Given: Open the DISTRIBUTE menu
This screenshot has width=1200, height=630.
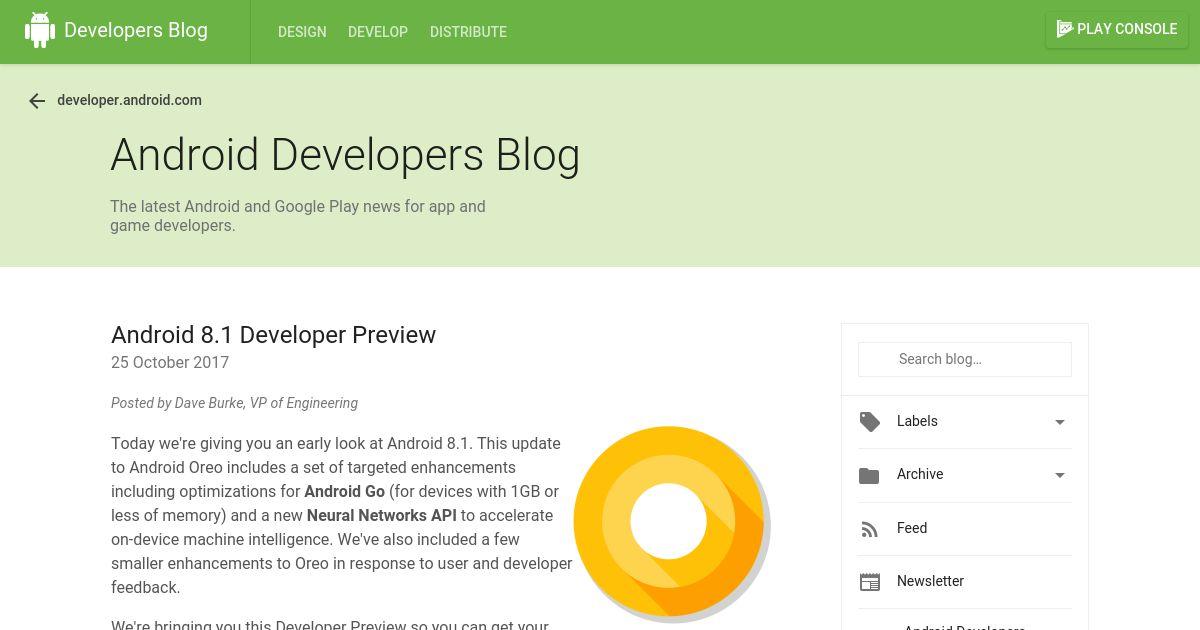Looking at the screenshot, I should (468, 32).
